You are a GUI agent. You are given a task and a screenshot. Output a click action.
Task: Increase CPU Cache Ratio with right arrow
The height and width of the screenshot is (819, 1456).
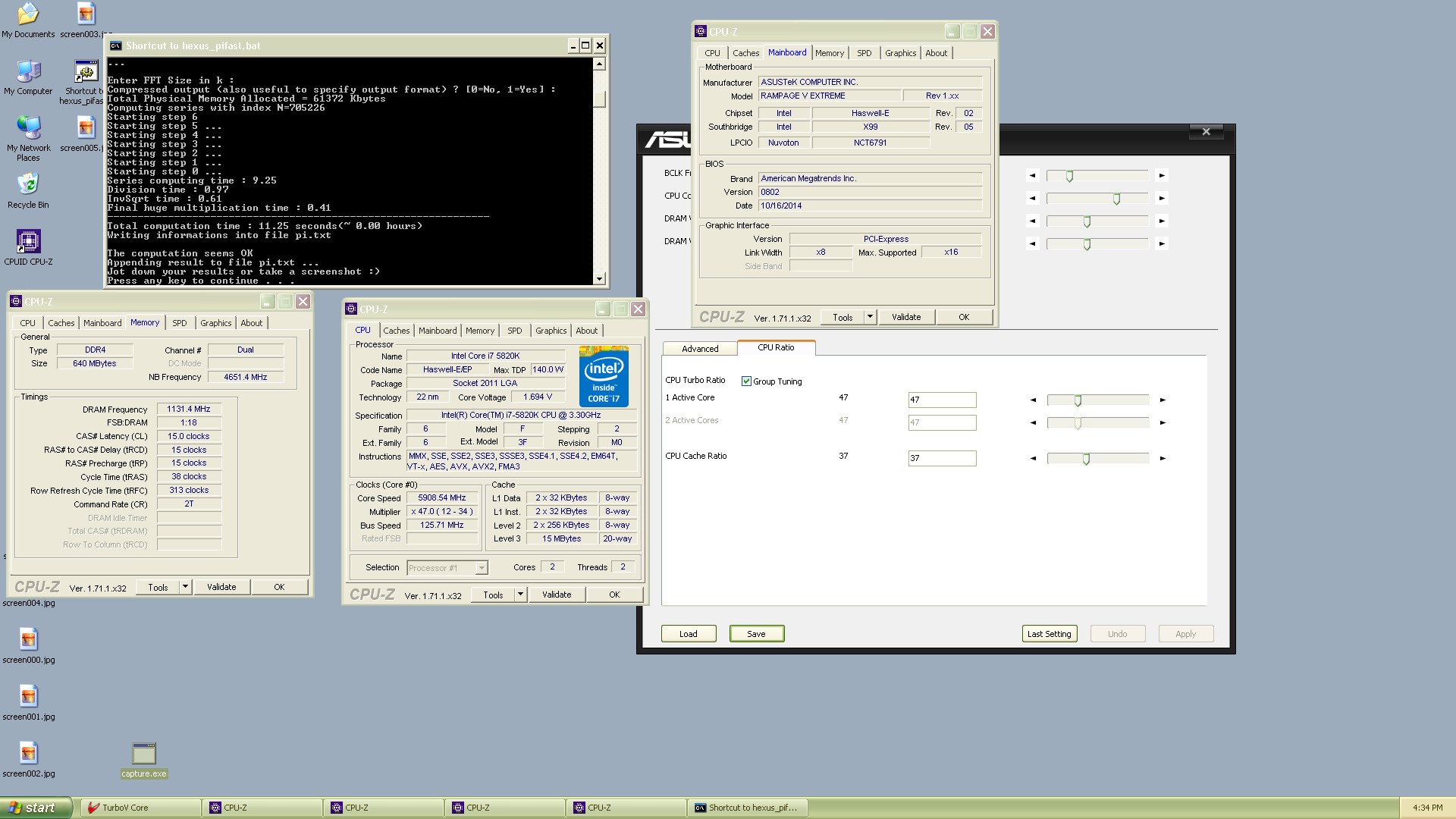click(x=1162, y=458)
